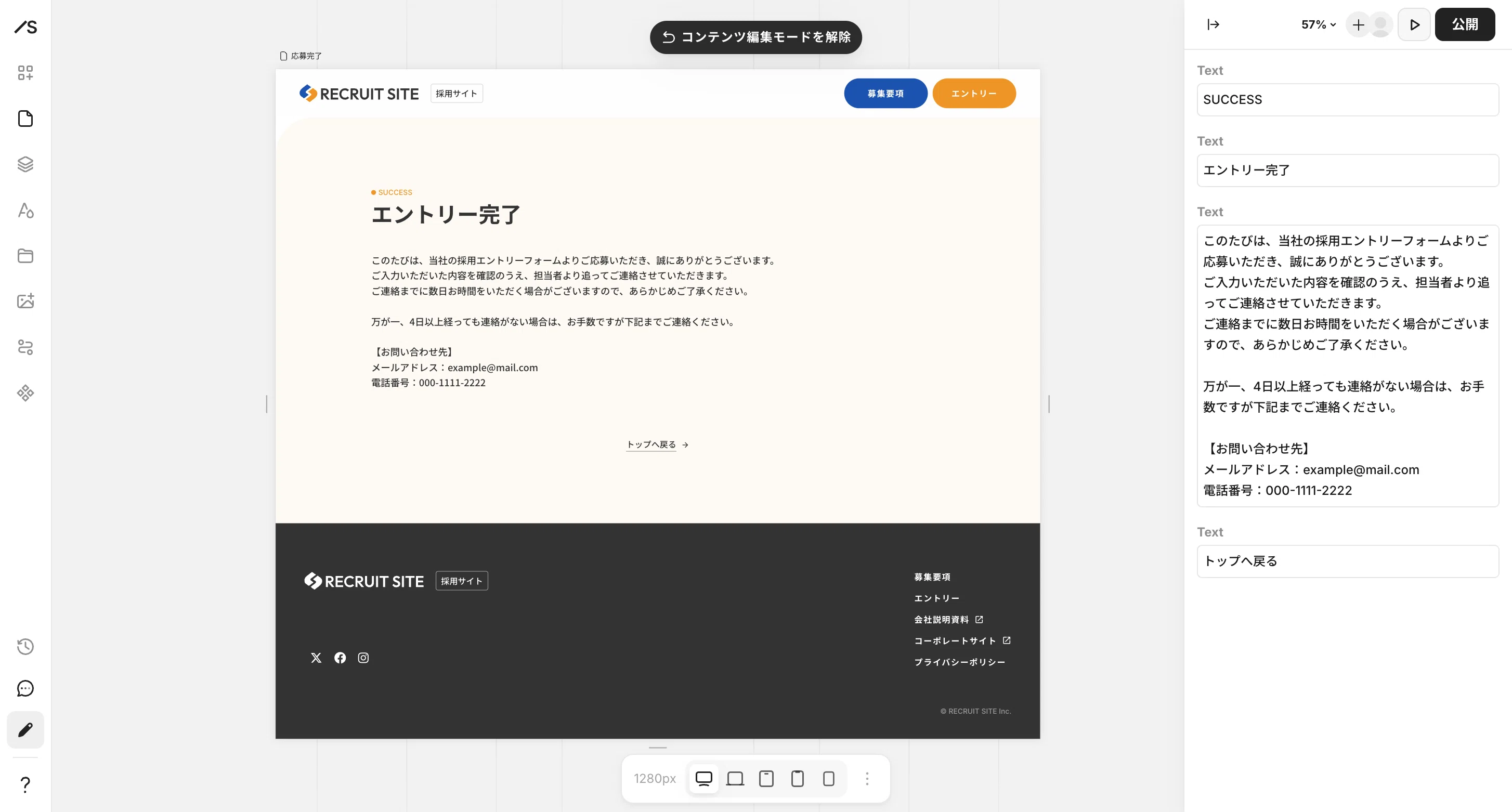The height and width of the screenshot is (812, 1512).
Task: Open the add elements panel icon
Action: pos(25,73)
